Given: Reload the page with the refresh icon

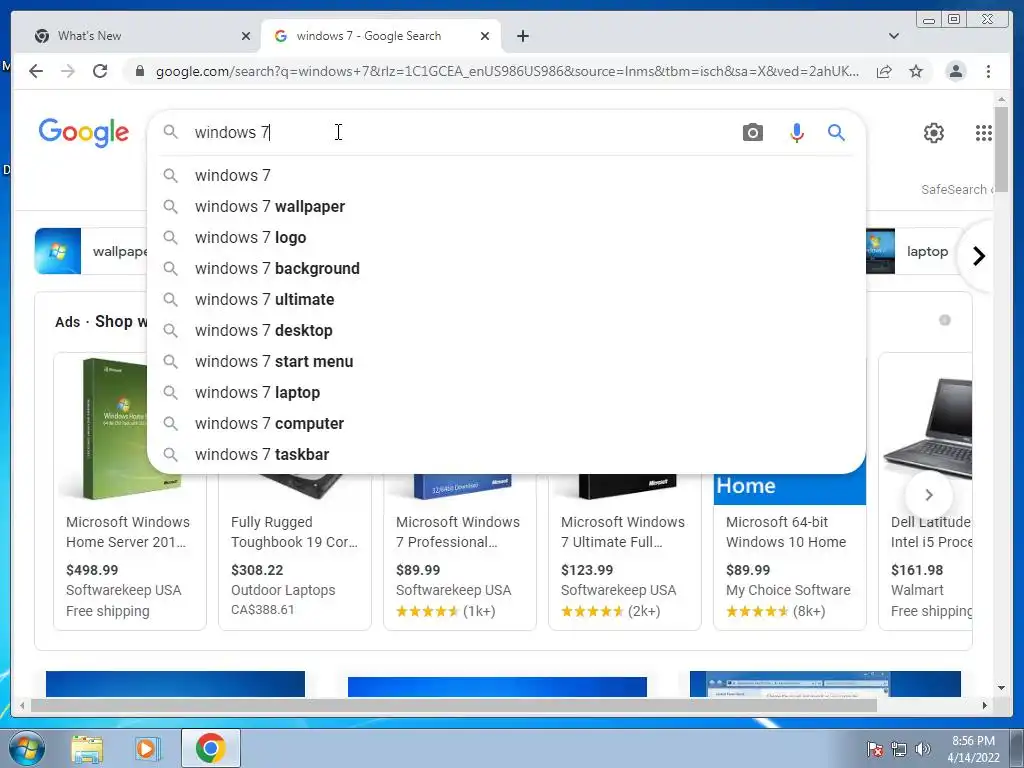Looking at the screenshot, I should (x=100, y=71).
